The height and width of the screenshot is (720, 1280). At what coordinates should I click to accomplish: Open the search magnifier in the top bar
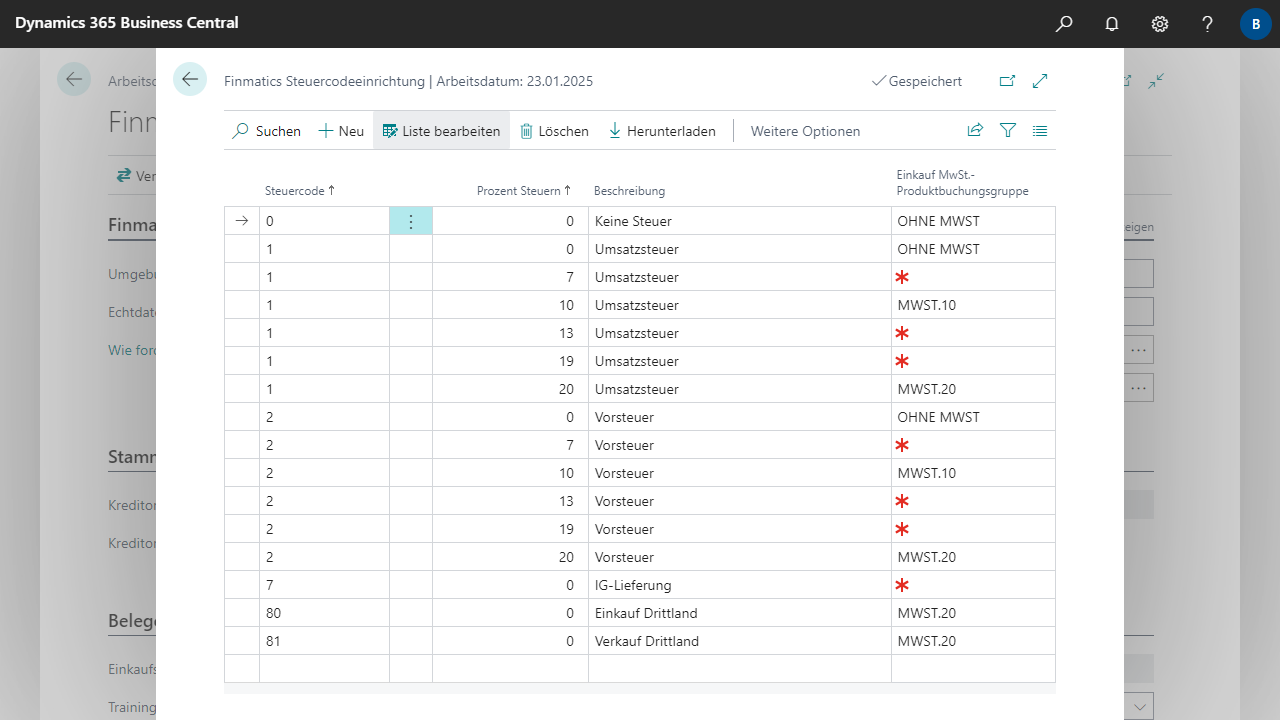click(x=1064, y=24)
